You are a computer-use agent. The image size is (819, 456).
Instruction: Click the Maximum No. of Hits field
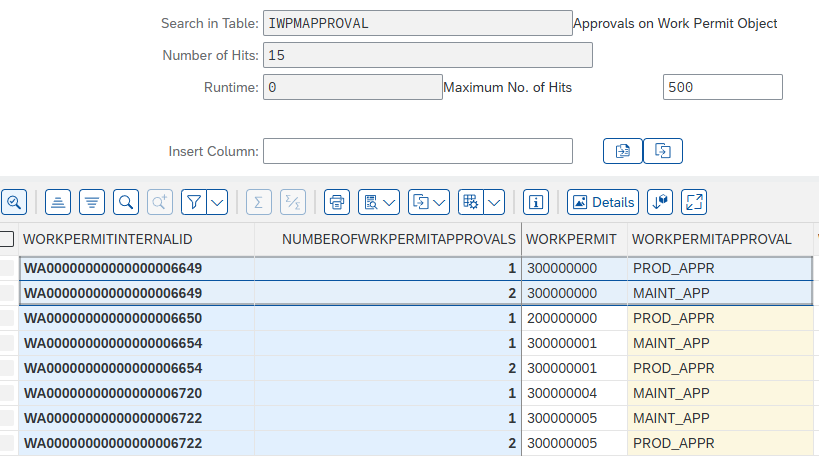tap(722, 87)
